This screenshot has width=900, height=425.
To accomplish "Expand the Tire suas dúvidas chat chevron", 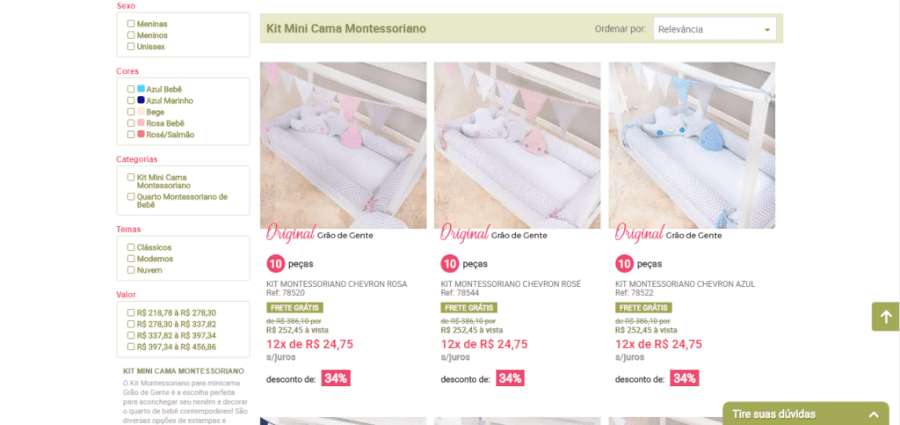I will coord(873,414).
